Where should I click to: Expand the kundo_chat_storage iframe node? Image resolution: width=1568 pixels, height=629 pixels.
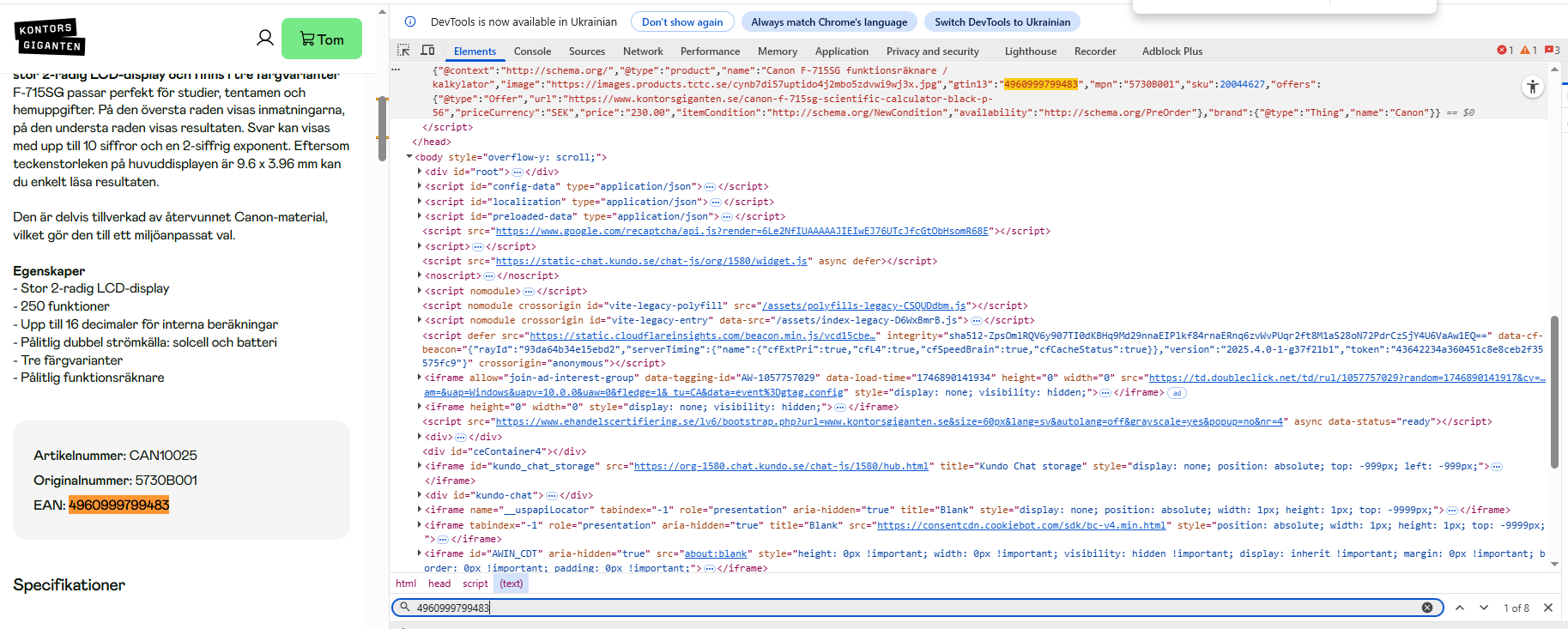point(420,466)
